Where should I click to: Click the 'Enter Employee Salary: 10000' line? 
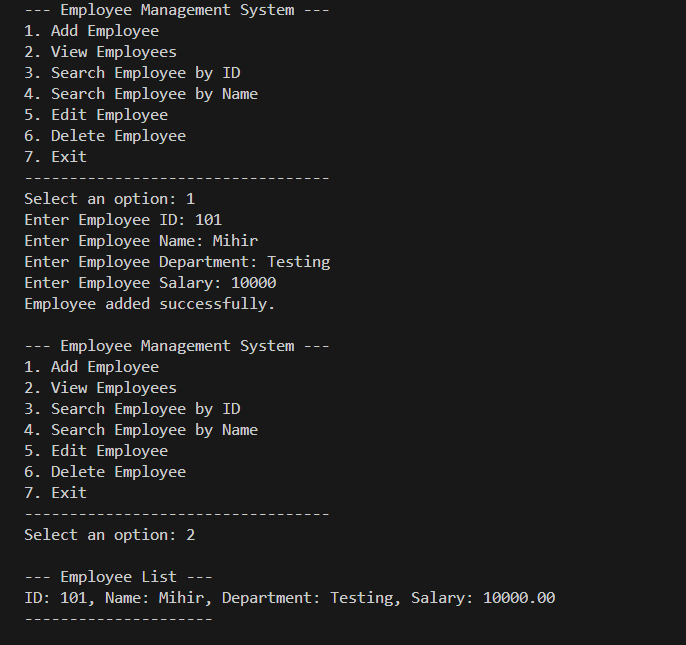[150, 283]
